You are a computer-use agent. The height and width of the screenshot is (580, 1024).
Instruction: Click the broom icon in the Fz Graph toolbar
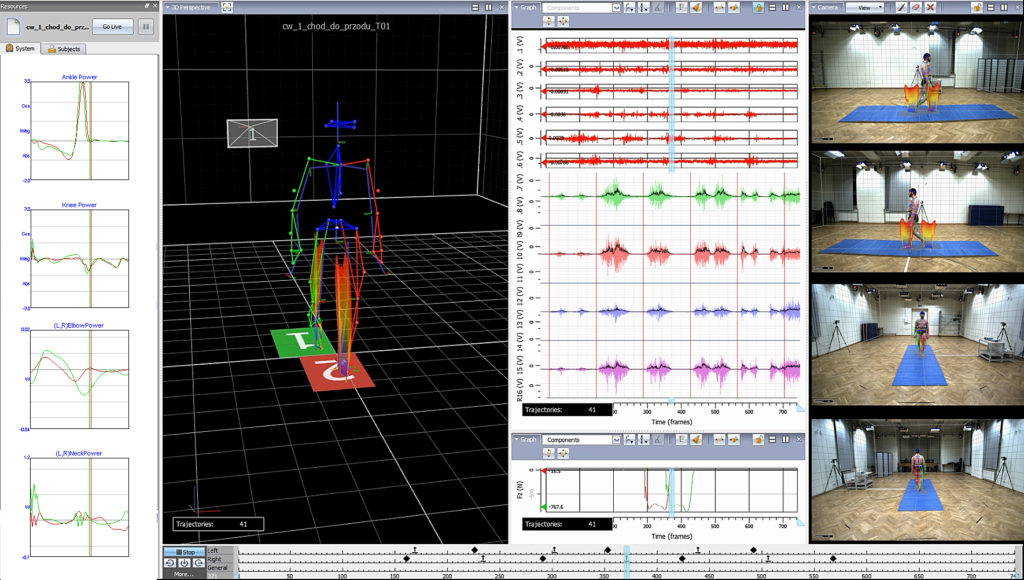click(x=696, y=440)
